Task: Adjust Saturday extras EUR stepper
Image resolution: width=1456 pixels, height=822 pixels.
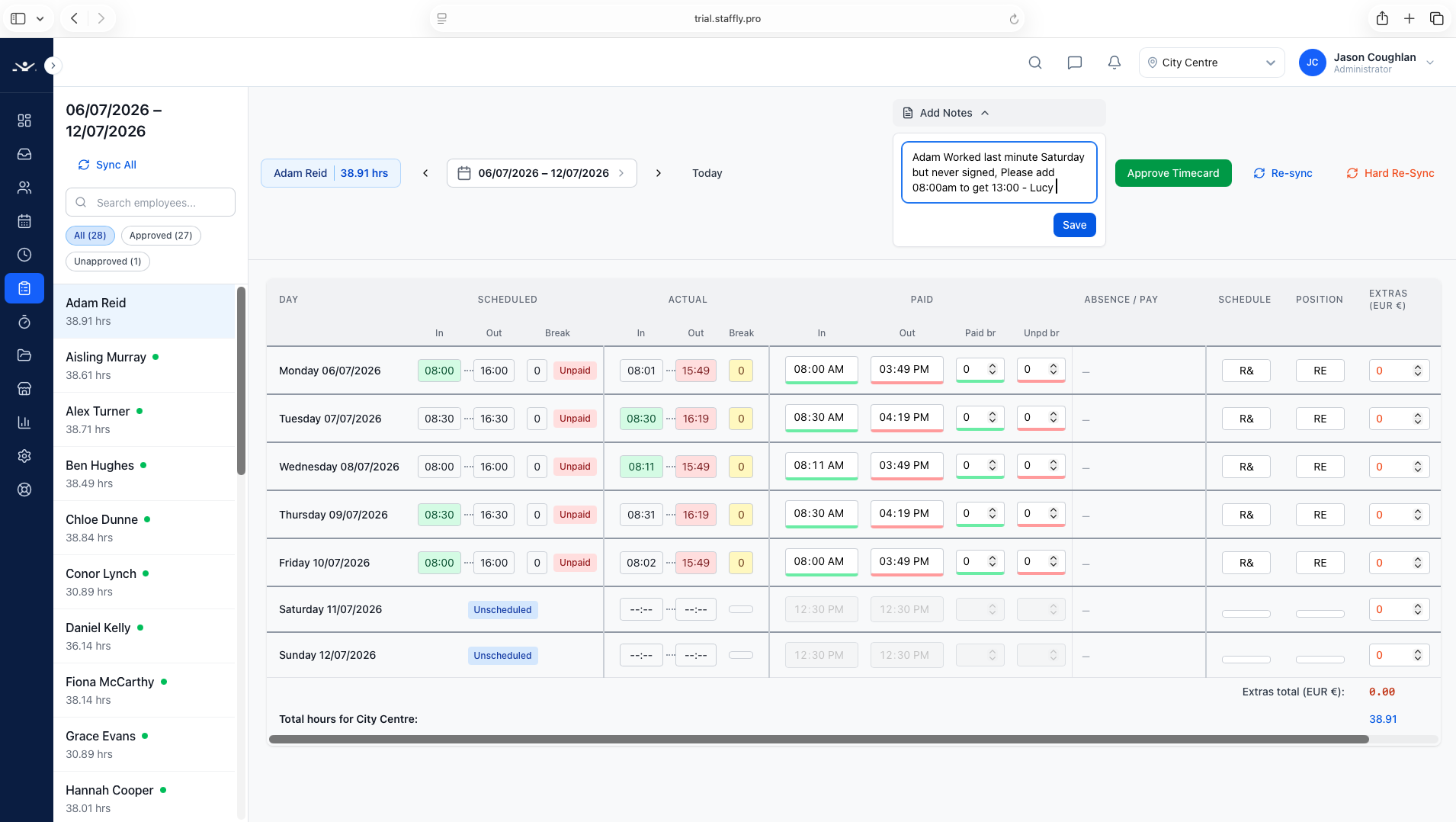Action: [1418, 609]
